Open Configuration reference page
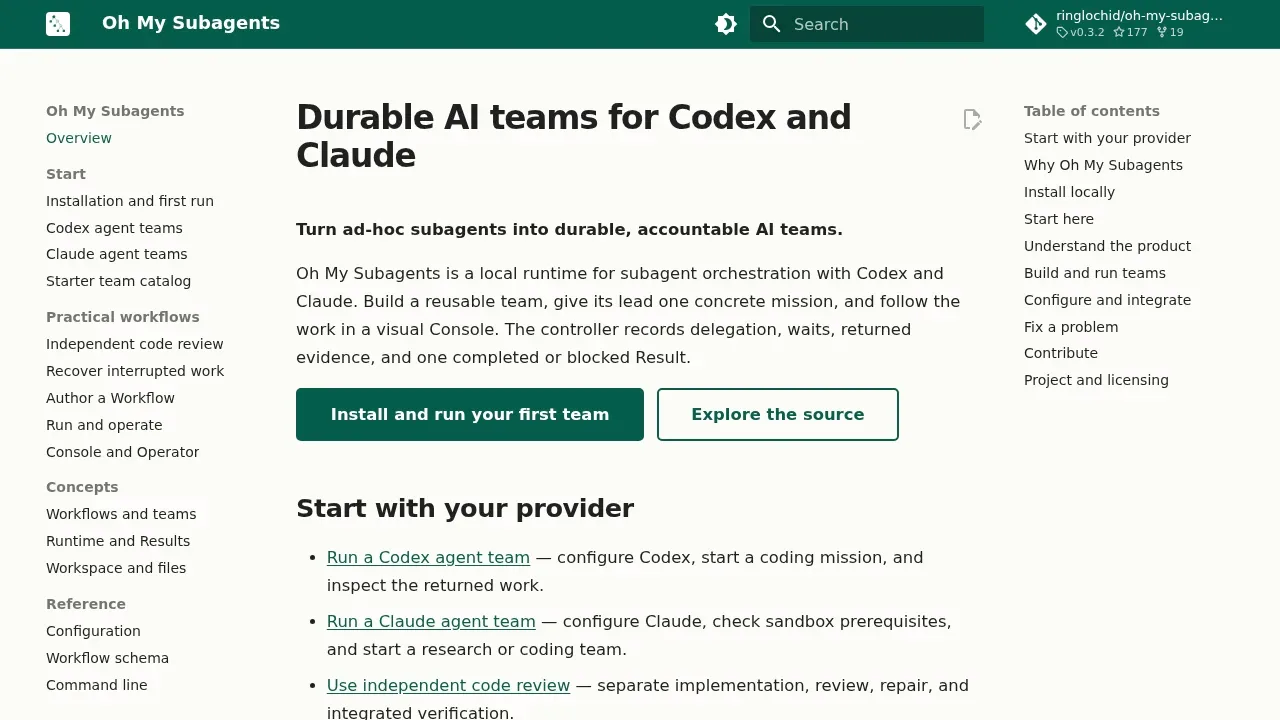This screenshot has width=1280, height=720. pyautogui.click(x=93, y=631)
